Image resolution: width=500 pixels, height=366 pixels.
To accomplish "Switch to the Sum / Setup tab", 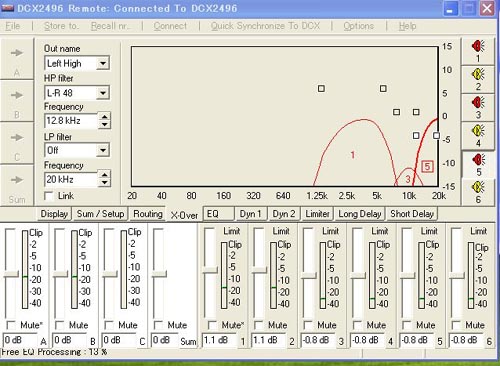I will tap(100, 214).
